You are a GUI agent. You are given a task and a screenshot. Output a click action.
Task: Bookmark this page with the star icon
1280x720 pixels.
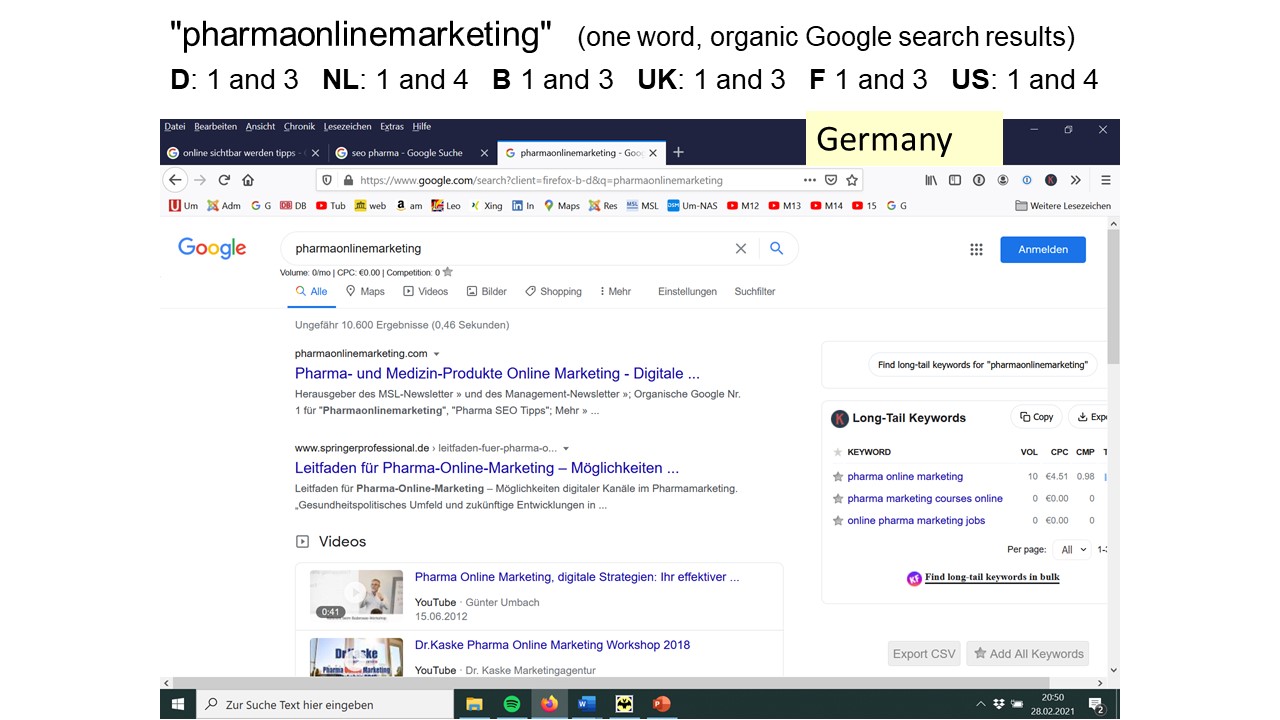click(x=852, y=180)
